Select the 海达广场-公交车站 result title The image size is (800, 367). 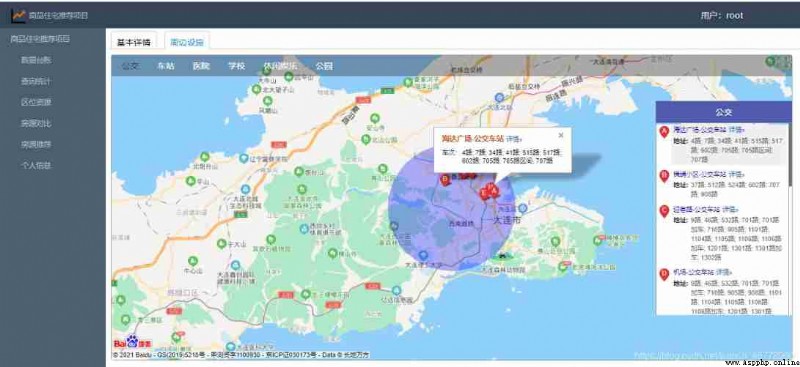tap(699, 130)
